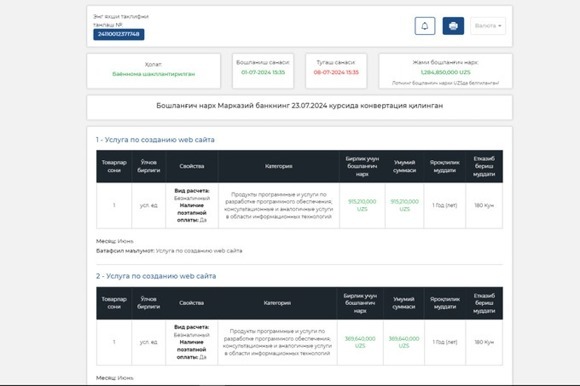This screenshot has height=386, width=580.
Task: Click the 915,210,000 UZS total amount in first table
Action: tap(404, 205)
